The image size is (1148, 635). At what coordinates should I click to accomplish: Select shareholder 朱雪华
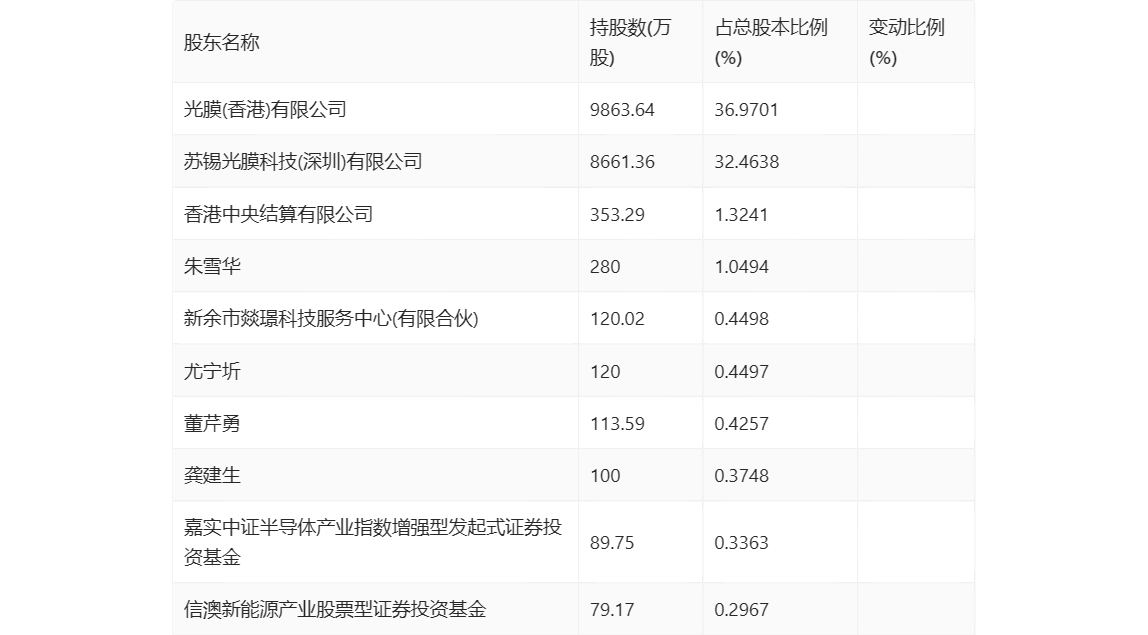point(212,267)
